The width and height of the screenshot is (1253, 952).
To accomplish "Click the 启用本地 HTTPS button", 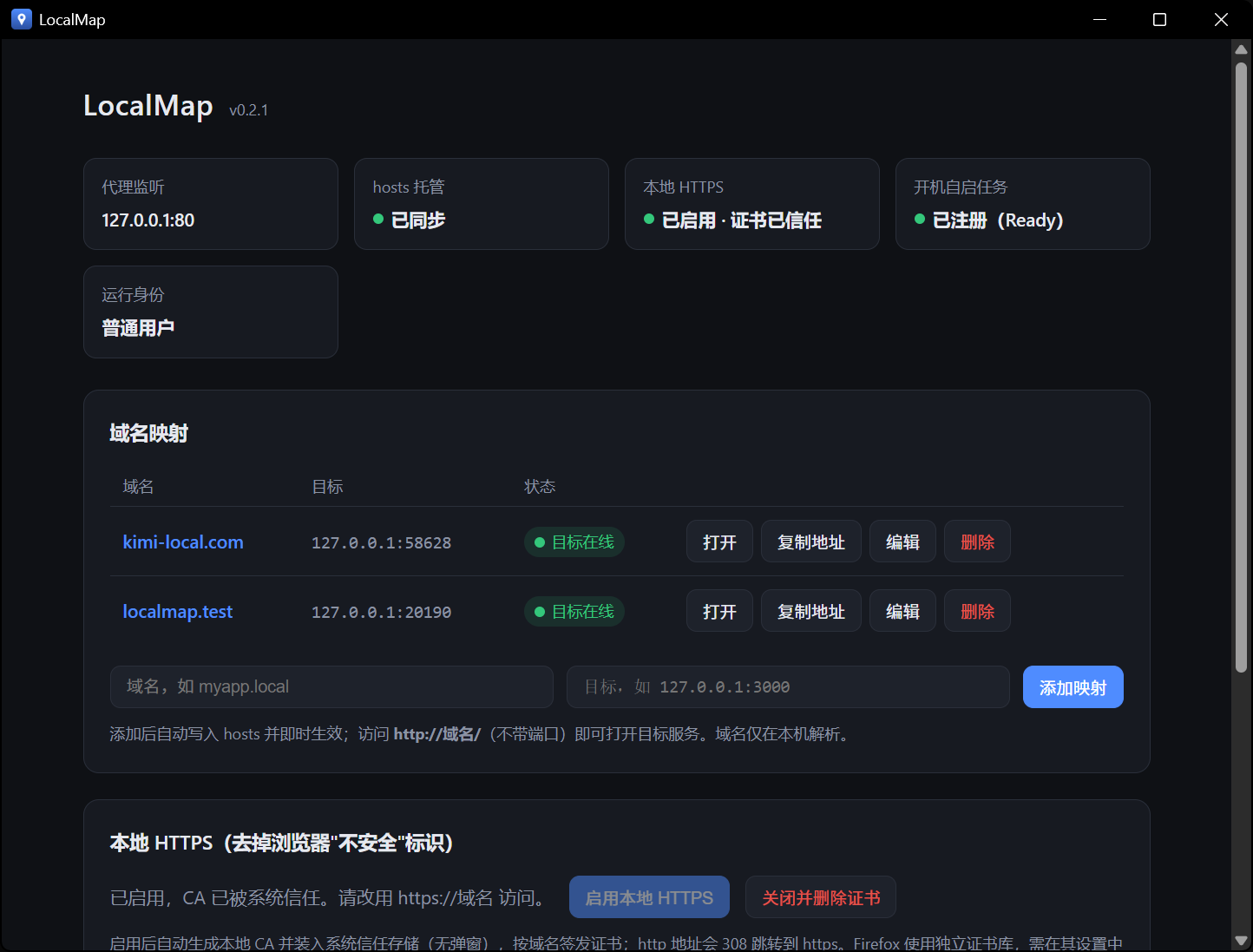I will tap(649, 897).
